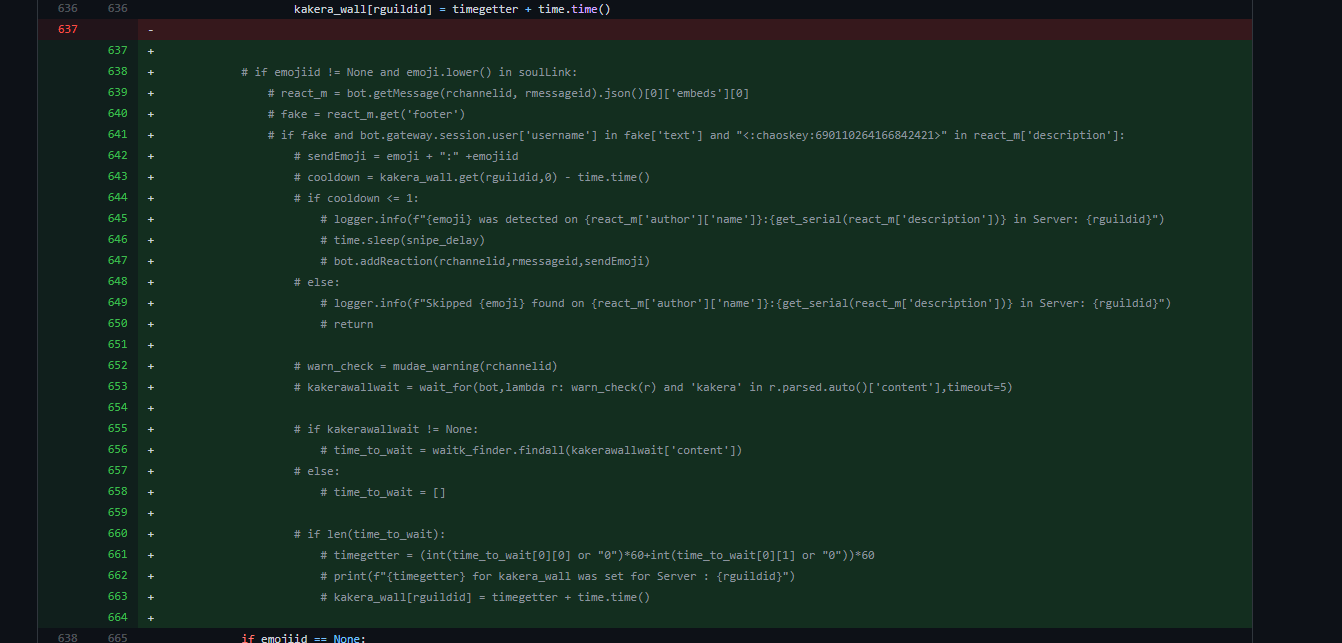
Task: Click '# if emojiid != None and emoji.lower()' line
Action: [x=410, y=72]
